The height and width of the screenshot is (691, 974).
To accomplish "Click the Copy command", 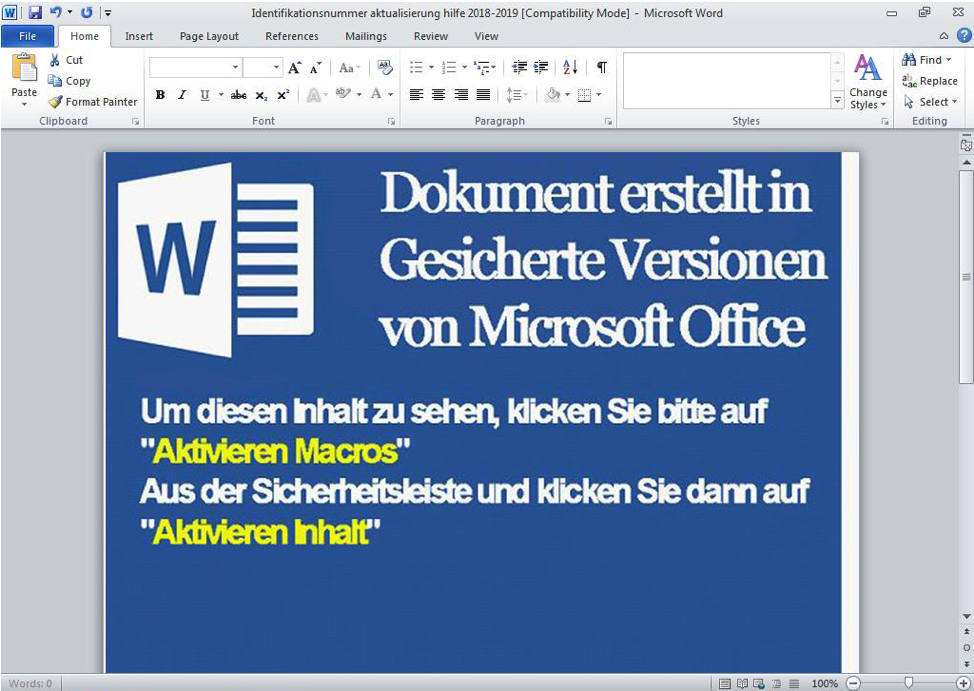I will click(70, 81).
